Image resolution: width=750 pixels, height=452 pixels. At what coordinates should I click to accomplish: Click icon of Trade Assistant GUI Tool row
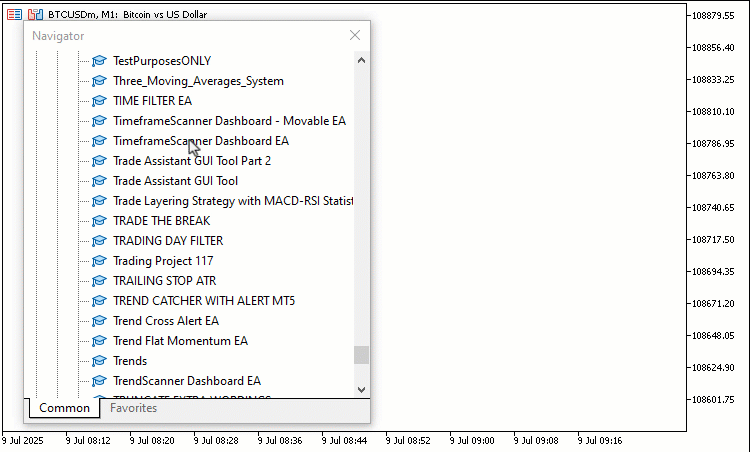(99, 181)
